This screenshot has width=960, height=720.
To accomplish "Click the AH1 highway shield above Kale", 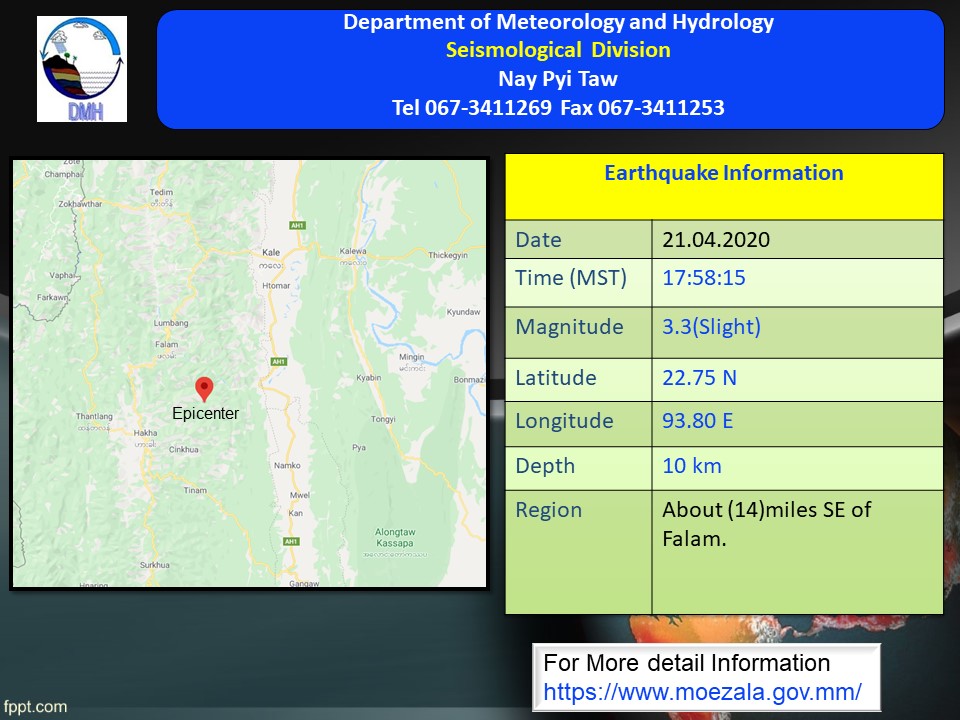I will (x=296, y=226).
